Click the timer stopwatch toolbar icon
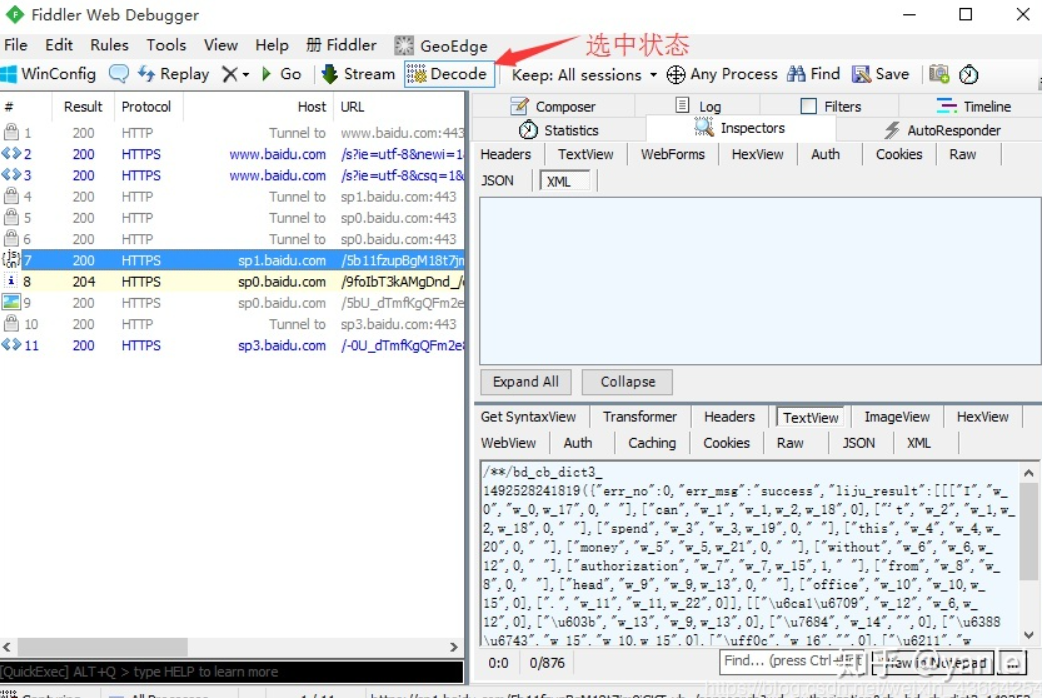Screen dimensions: 1042x698 968,74
